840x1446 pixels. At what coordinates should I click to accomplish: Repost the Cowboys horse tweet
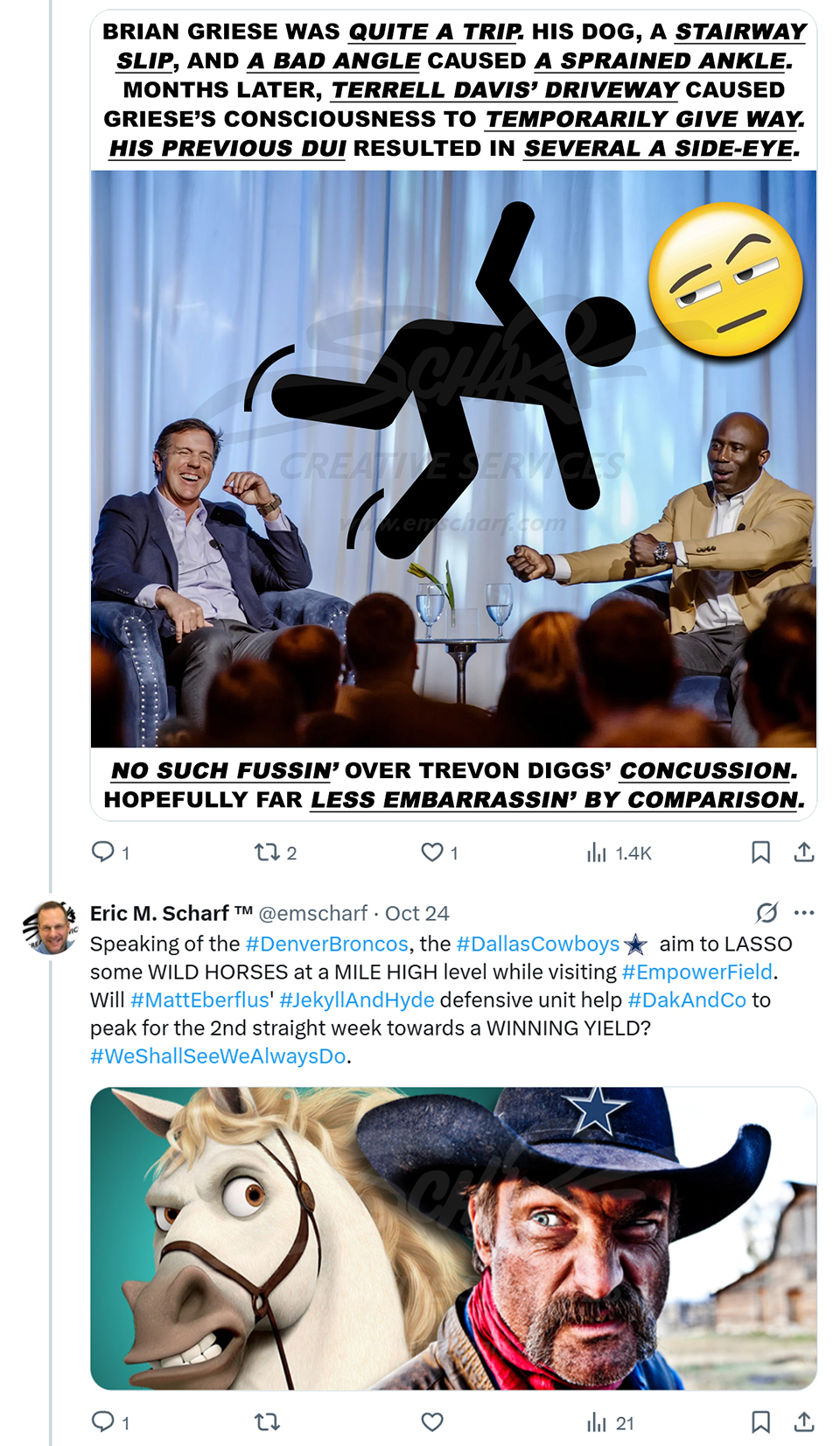point(266,1421)
